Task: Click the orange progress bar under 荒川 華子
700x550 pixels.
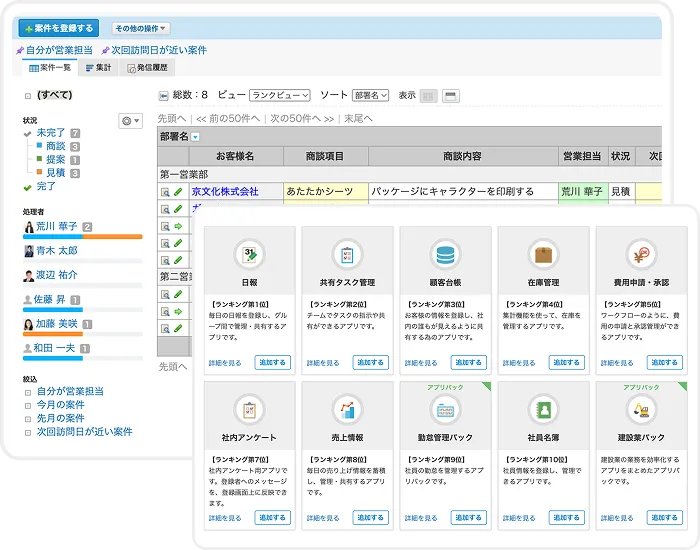Action: [82, 237]
